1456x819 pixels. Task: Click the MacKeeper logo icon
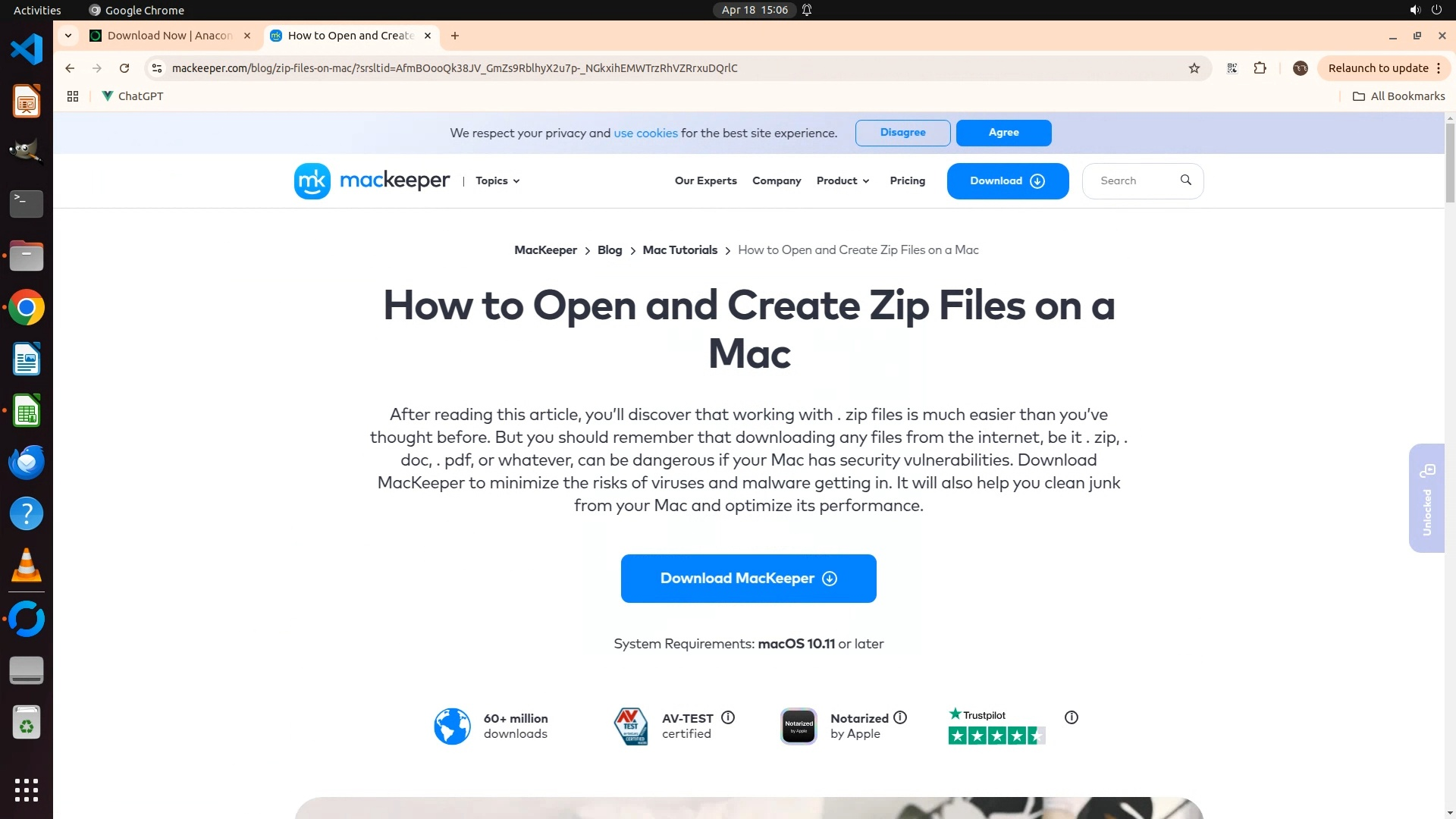coord(312,181)
